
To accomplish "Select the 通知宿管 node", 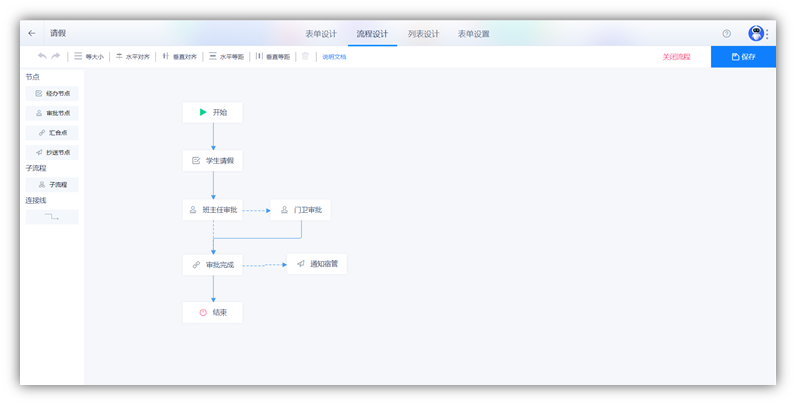I will click(x=317, y=264).
